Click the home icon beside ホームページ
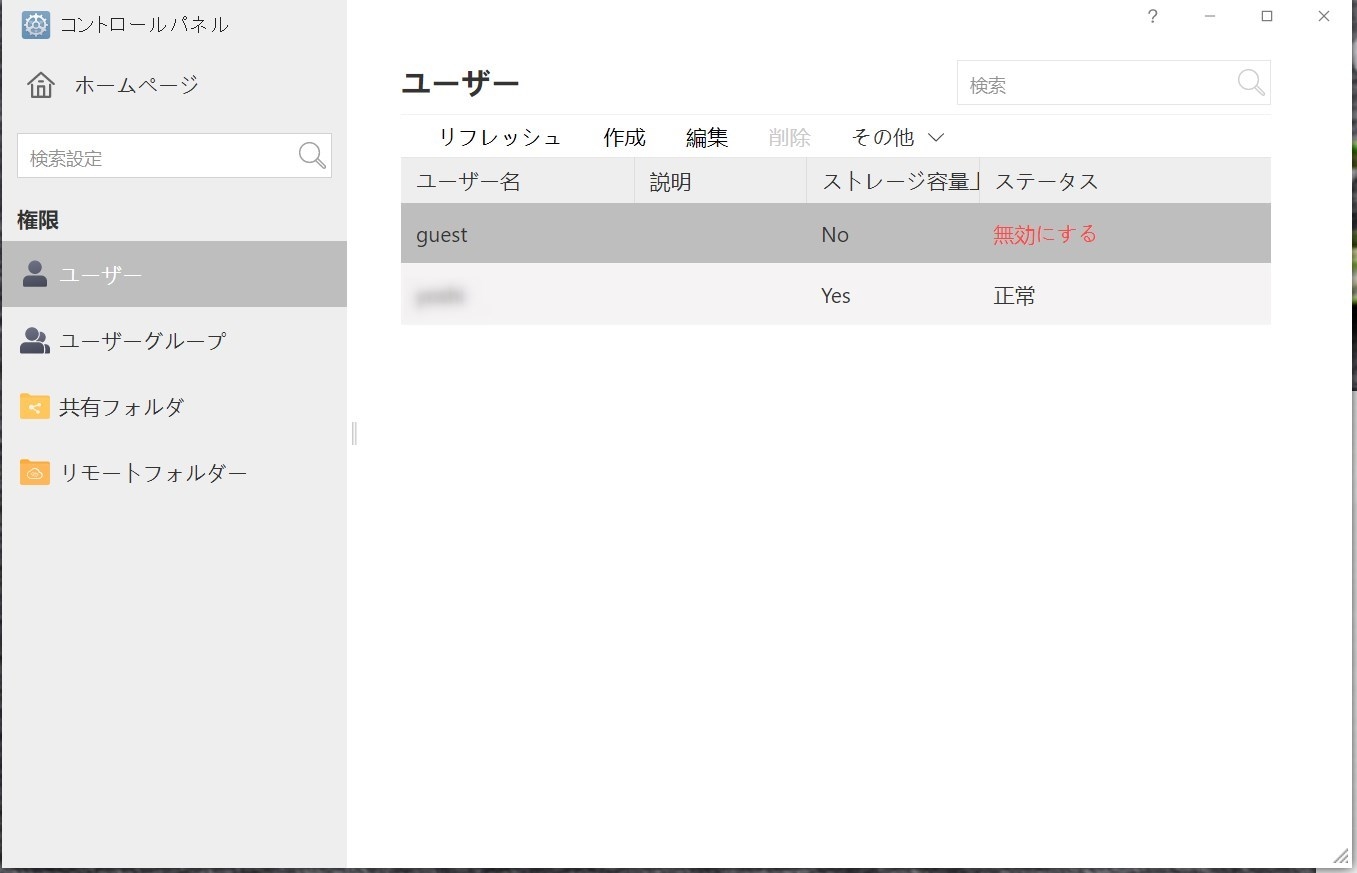1357x873 pixels. pos(41,85)
